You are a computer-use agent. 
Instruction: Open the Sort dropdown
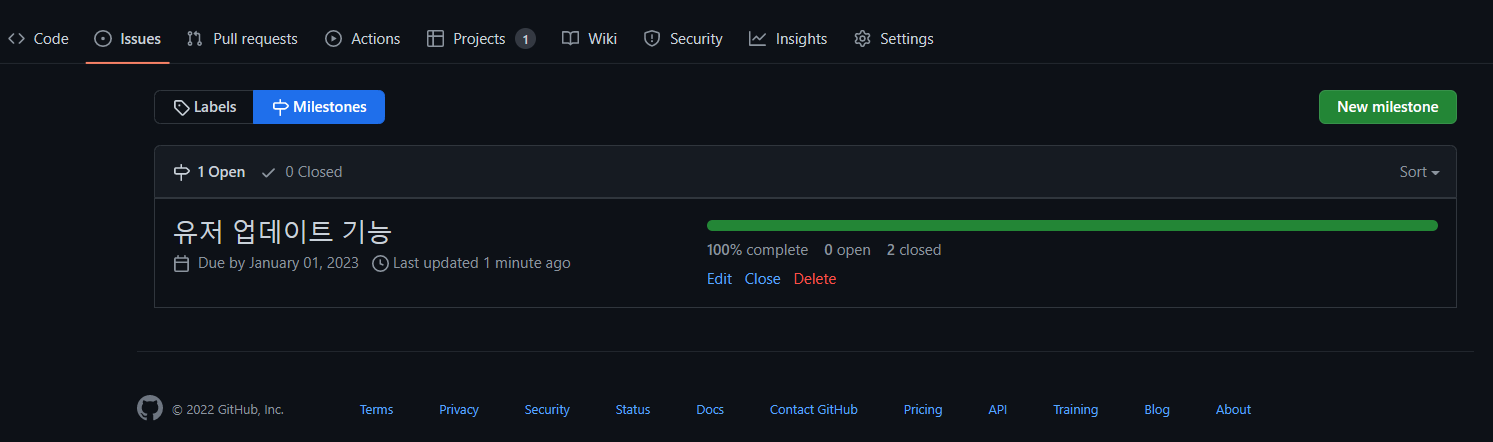1419,172
